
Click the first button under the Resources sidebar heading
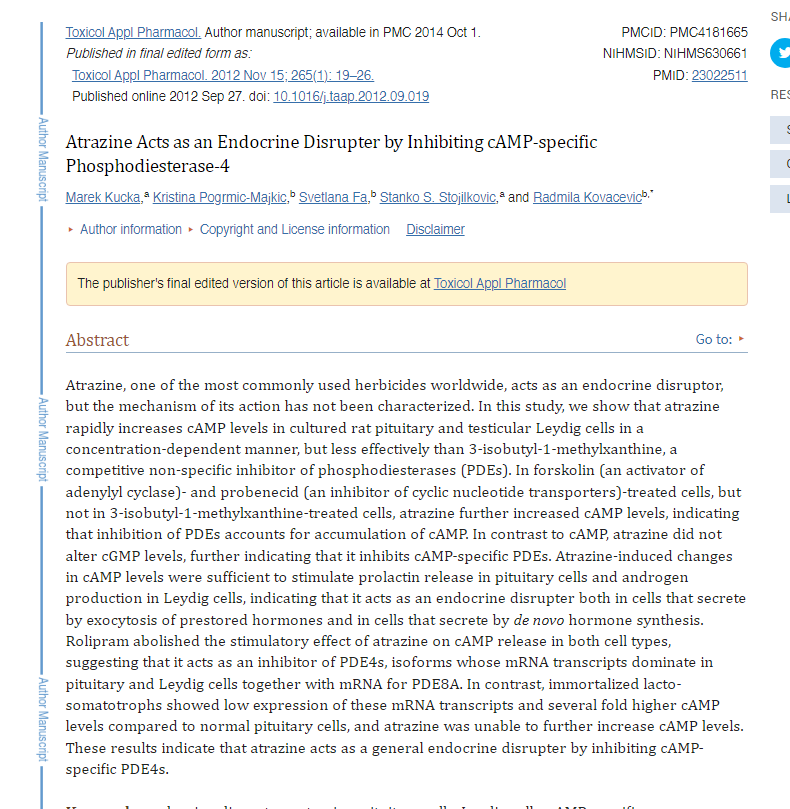pyautogui.click(x=780, y=131)
